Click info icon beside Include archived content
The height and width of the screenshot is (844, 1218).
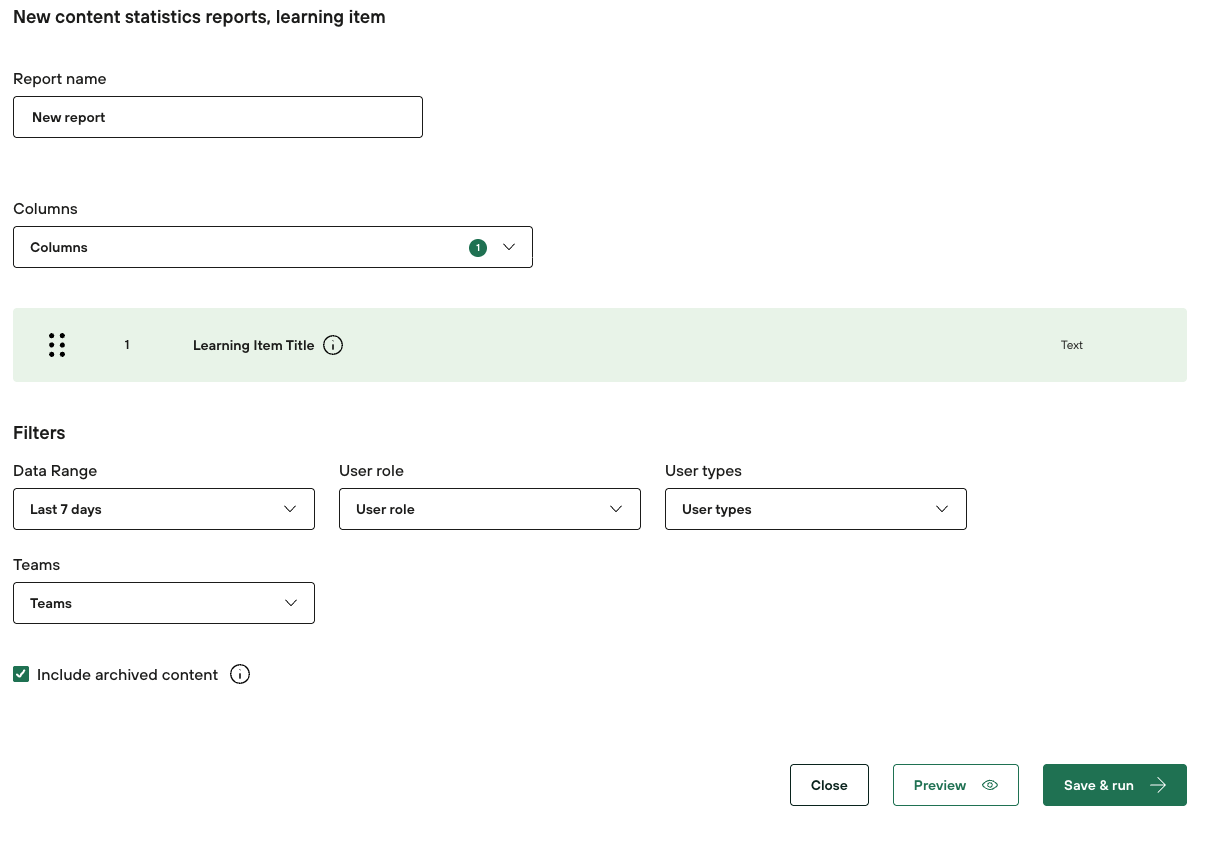pyautogui.click(x=240, y=674)
